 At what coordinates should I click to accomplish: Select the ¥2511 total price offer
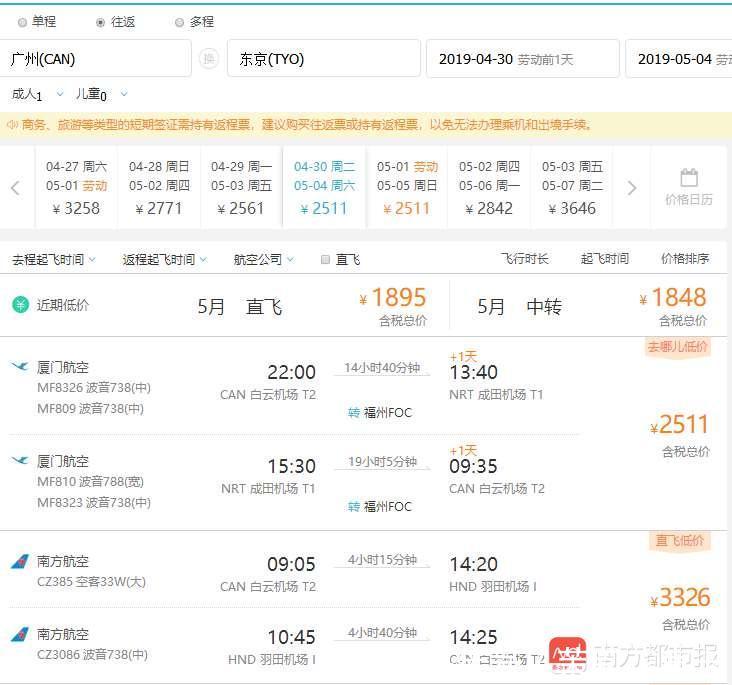[680, 424]
